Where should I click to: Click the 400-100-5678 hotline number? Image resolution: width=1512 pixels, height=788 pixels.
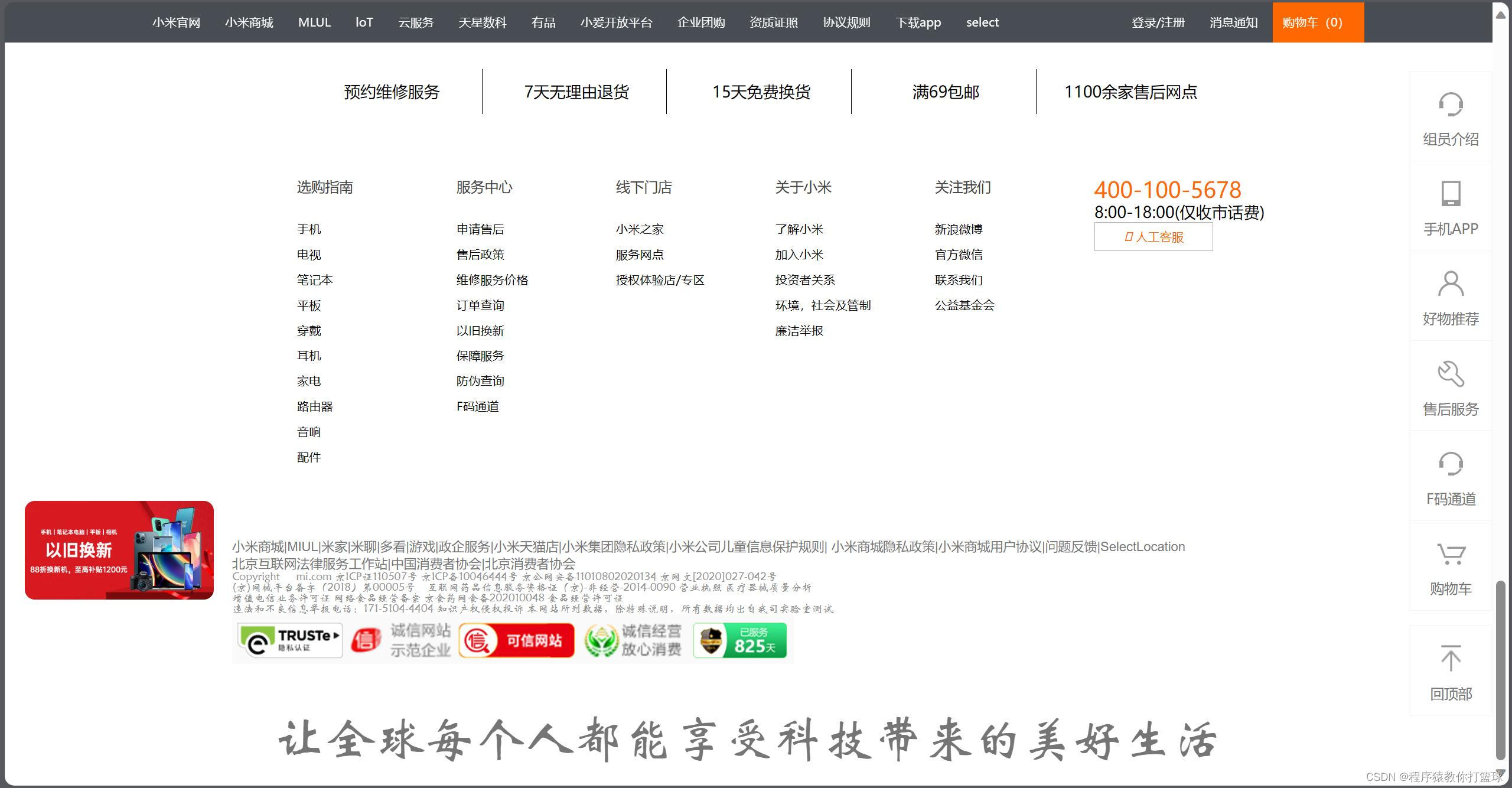point(1168,190)
